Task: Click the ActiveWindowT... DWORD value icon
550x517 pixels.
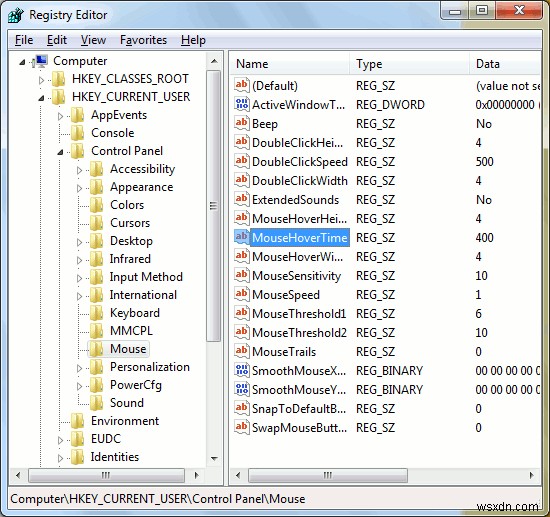Action: coord(242,105)
